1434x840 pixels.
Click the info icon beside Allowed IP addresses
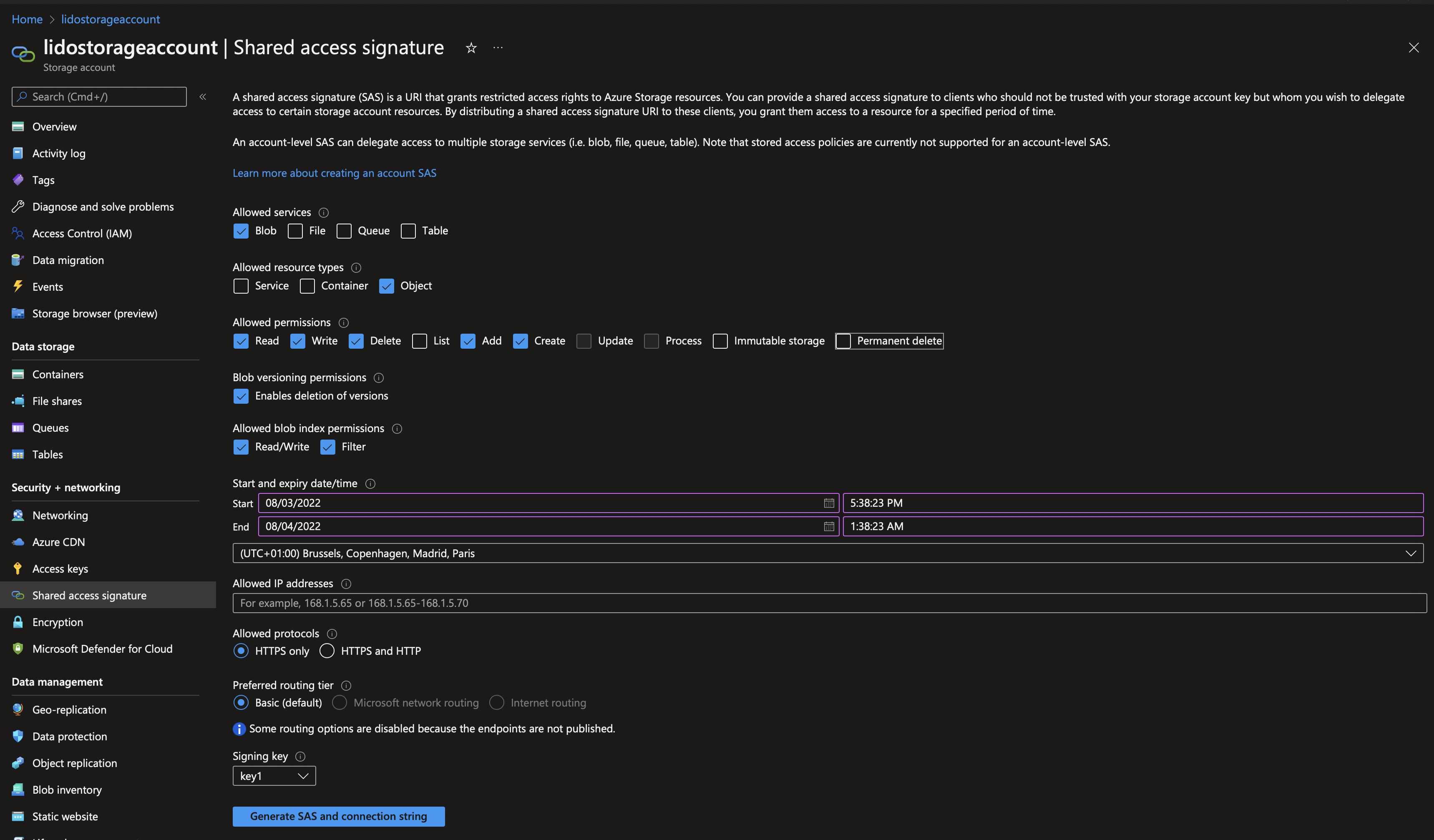(346, 584)
